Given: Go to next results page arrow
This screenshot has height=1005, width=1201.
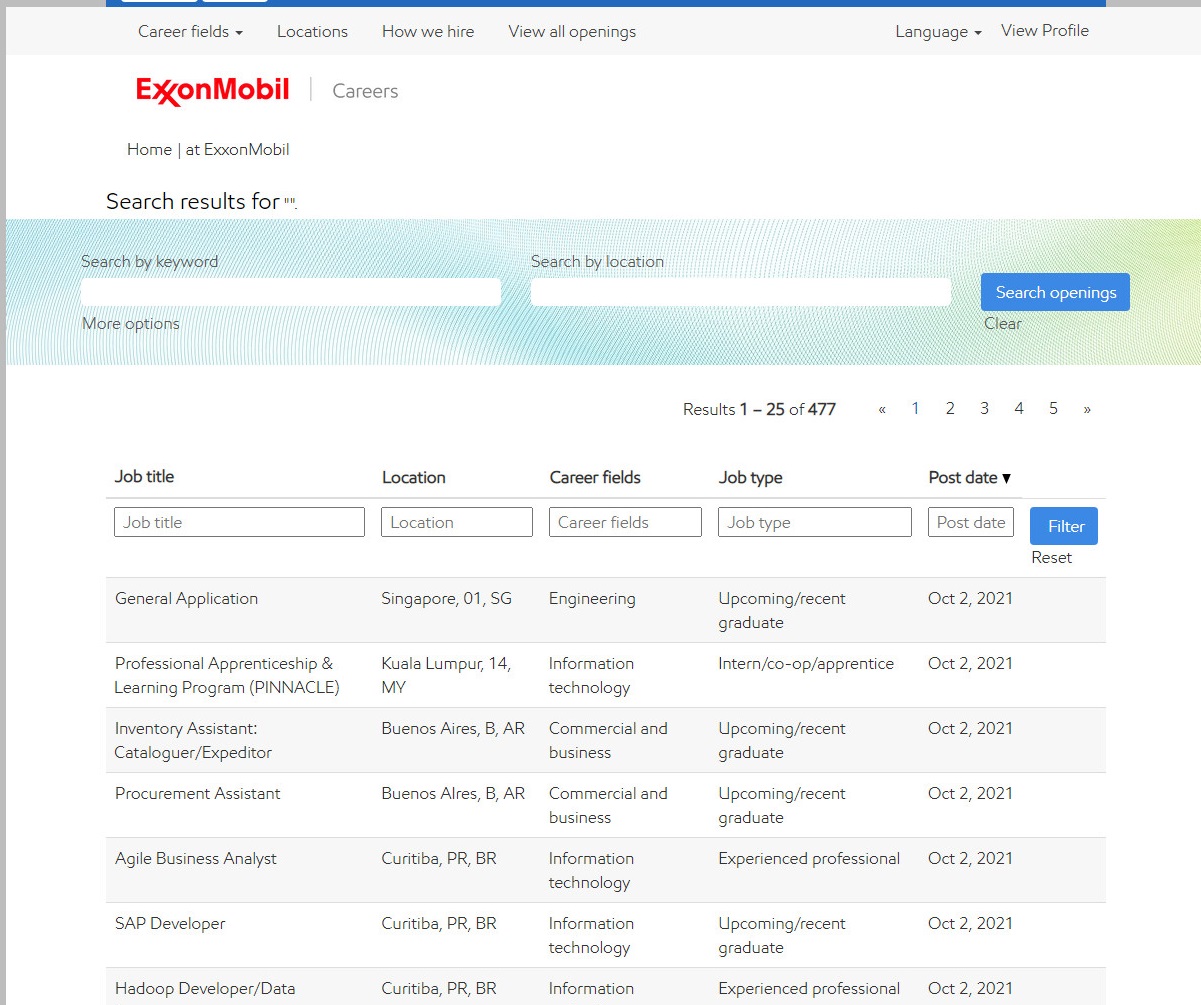Looking at the screenshot, I should [1087, 409].
